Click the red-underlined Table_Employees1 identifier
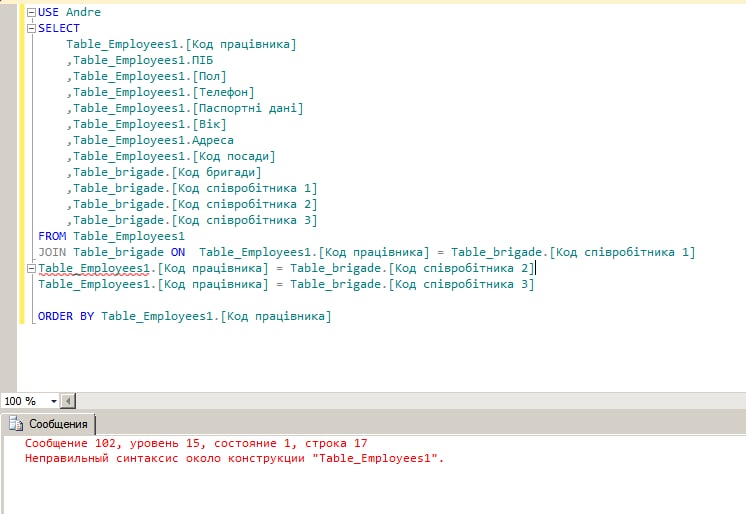Viewport: 746px width, 514px height. pos(94,269)
